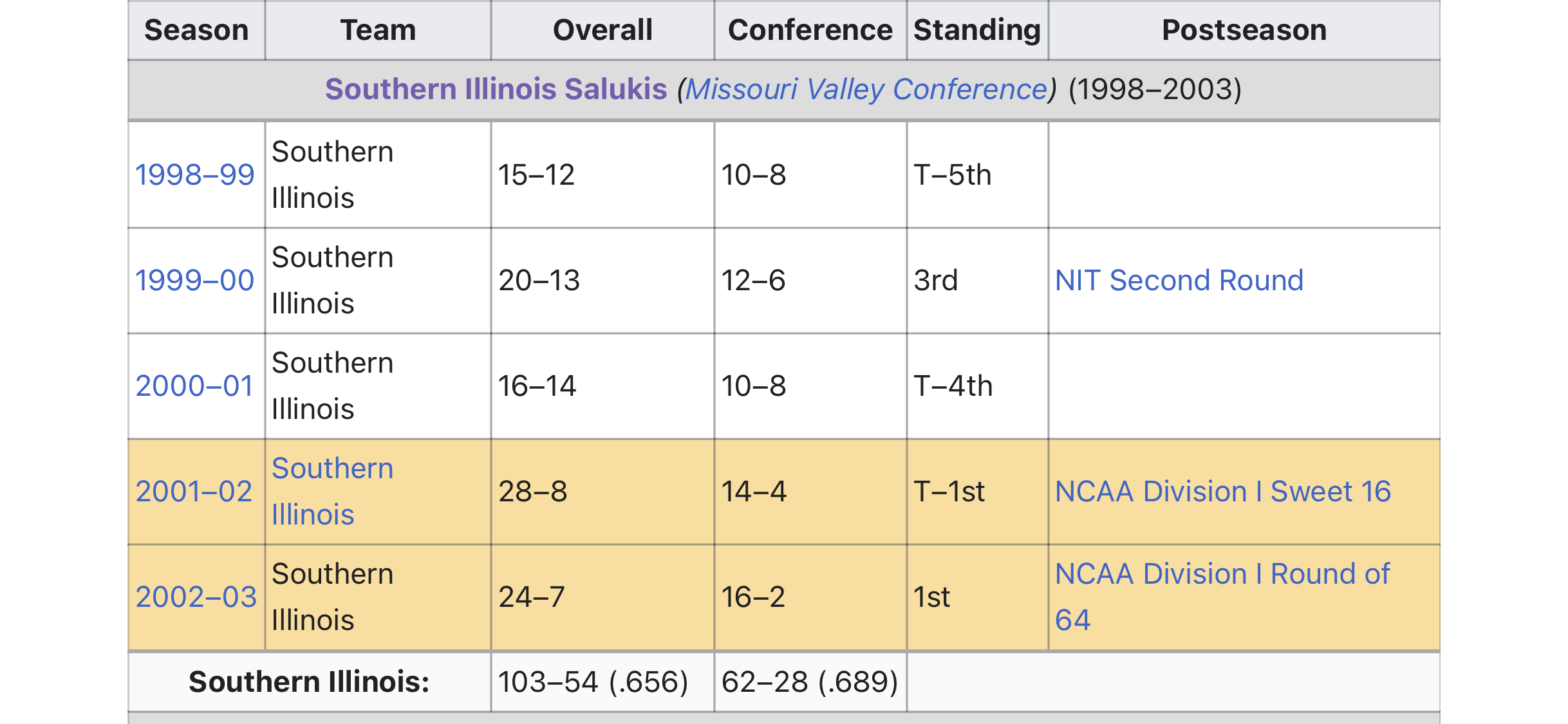Open the 2000–01 season link
Viewport: 1568px width, 724px height.
pyautogui.click(x=194, y=386)
